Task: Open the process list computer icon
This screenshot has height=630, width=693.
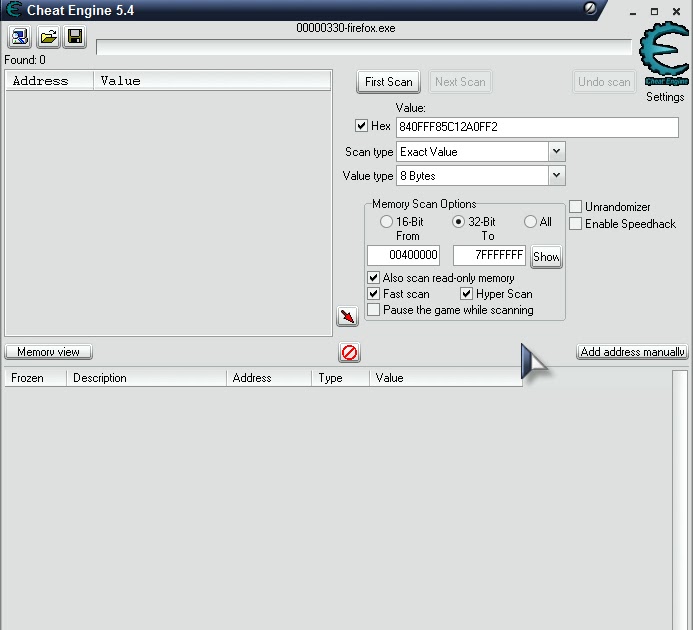Action: click(x=19, y=37)
